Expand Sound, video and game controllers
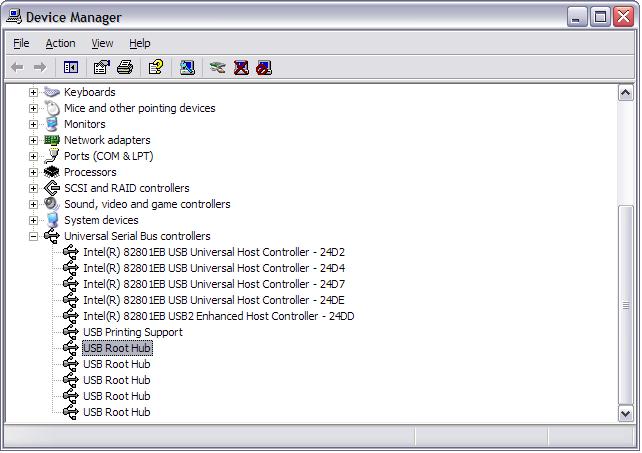 [33, 204]
